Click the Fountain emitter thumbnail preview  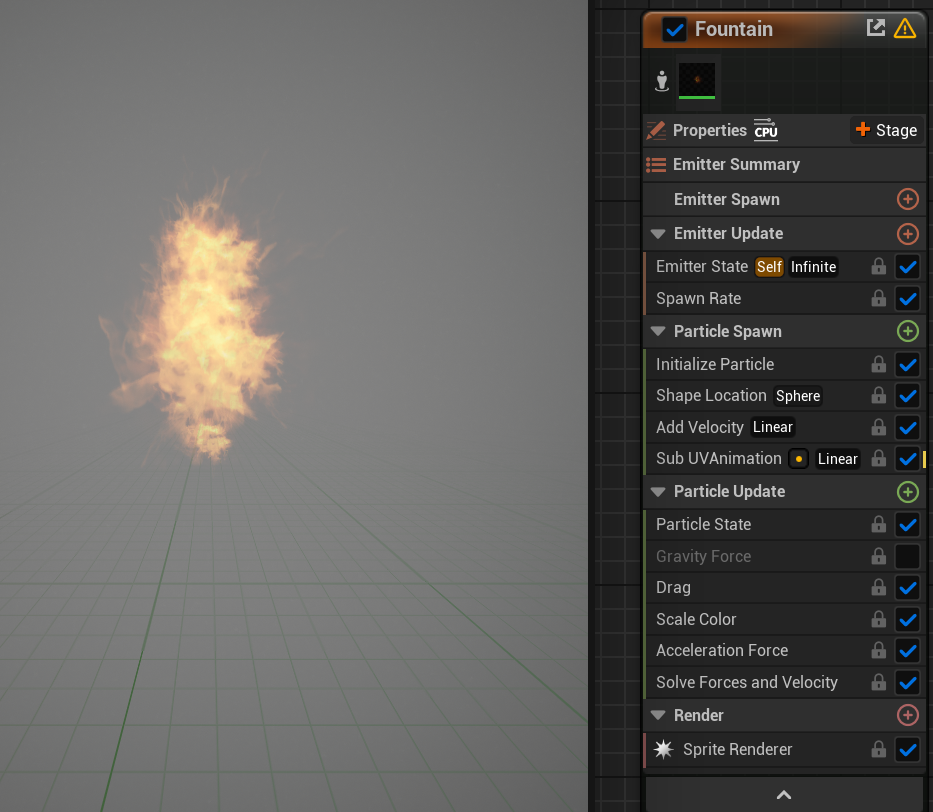pos(697,80)
